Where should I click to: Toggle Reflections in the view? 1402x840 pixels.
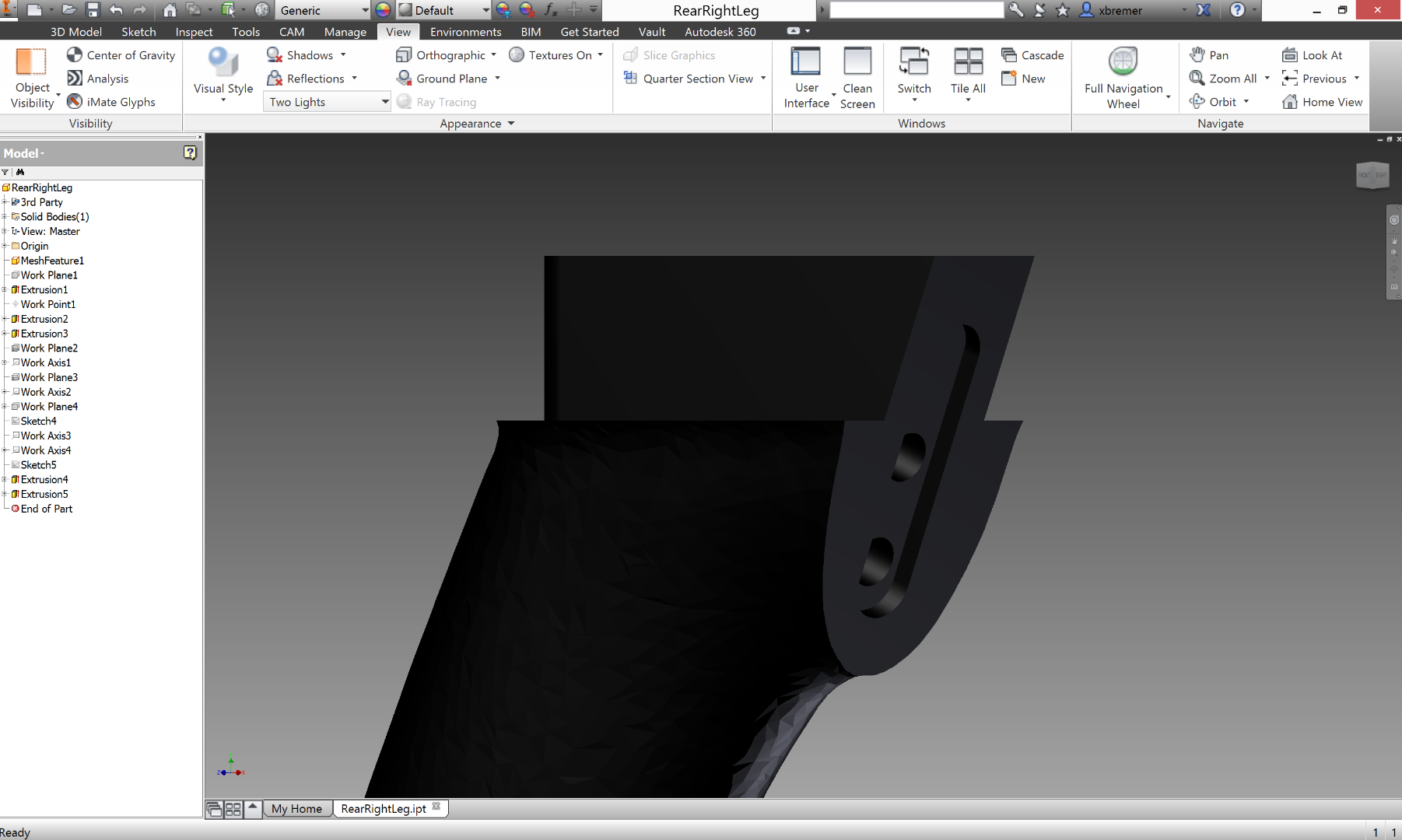pos(305,79)
